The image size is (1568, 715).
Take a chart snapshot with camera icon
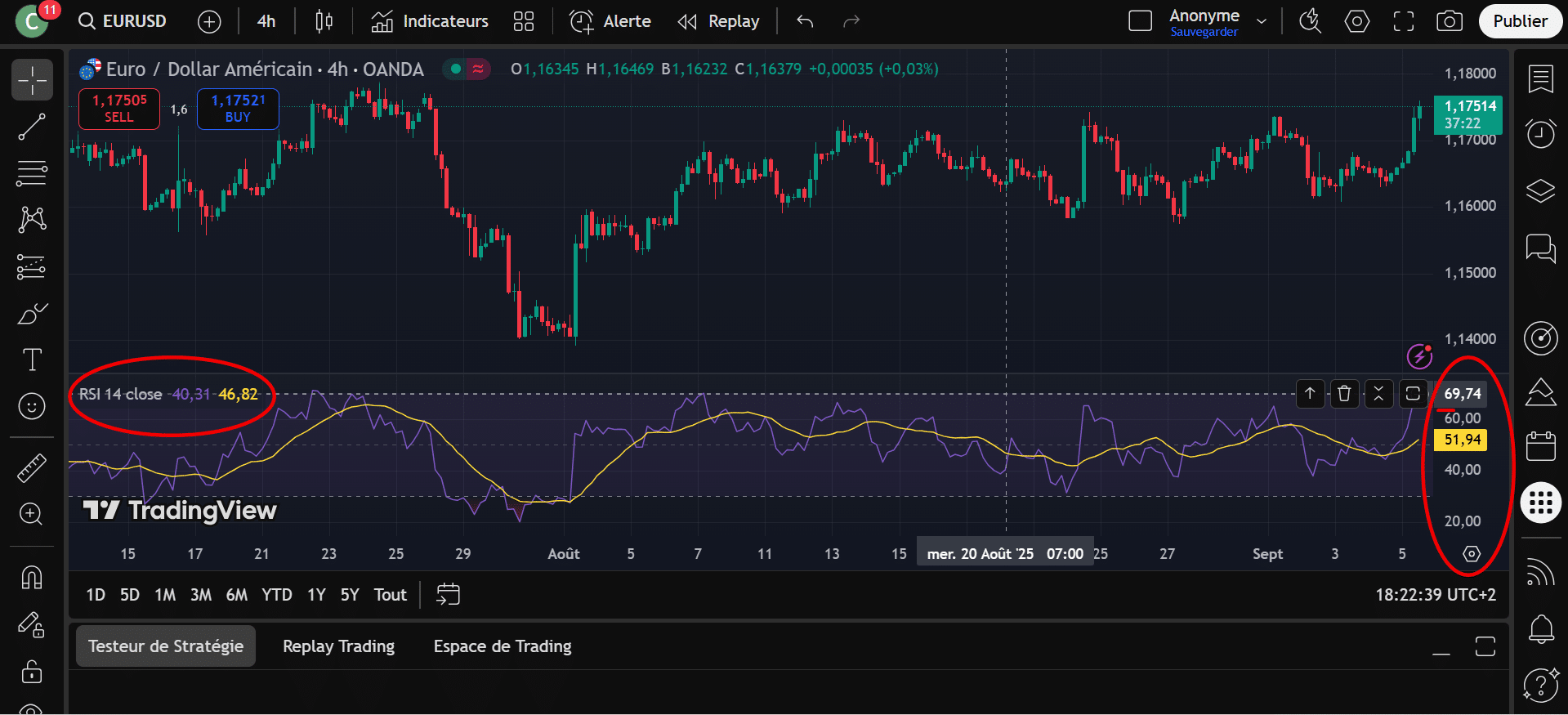pos(1450,21)
